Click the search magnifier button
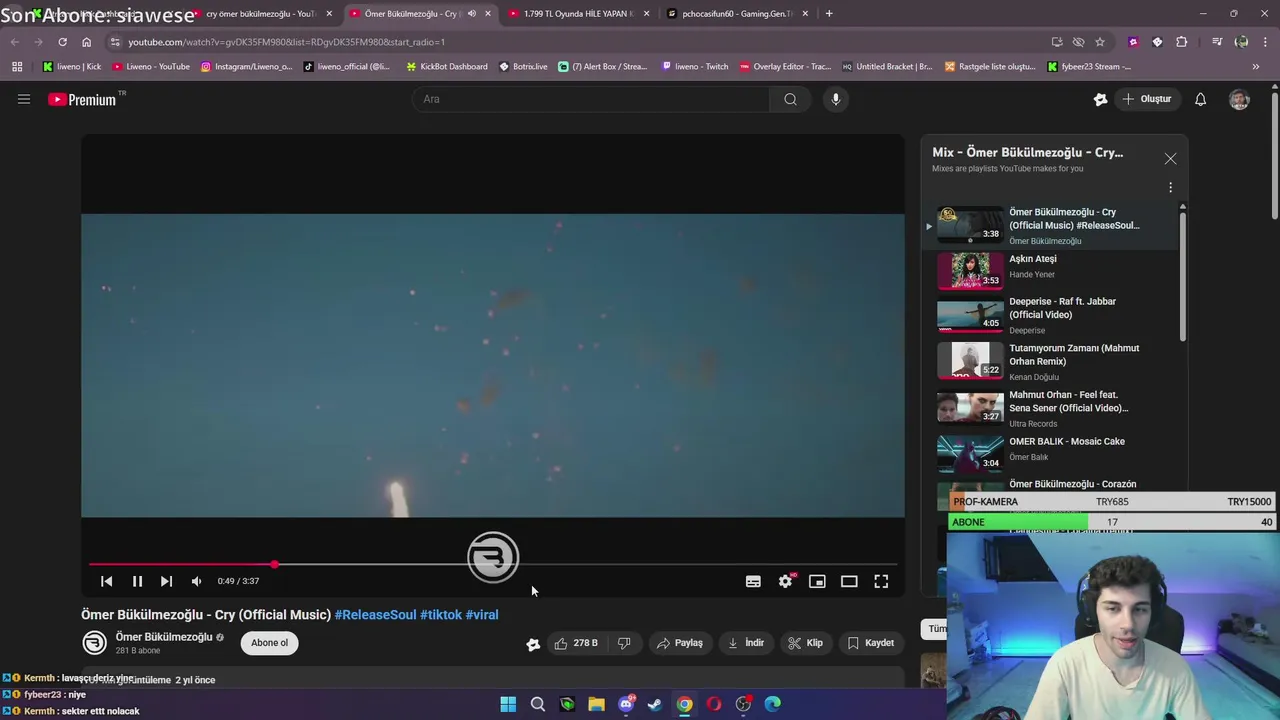Image resolution: width=1280 pixels, height=720 pixels. [790, 99]
